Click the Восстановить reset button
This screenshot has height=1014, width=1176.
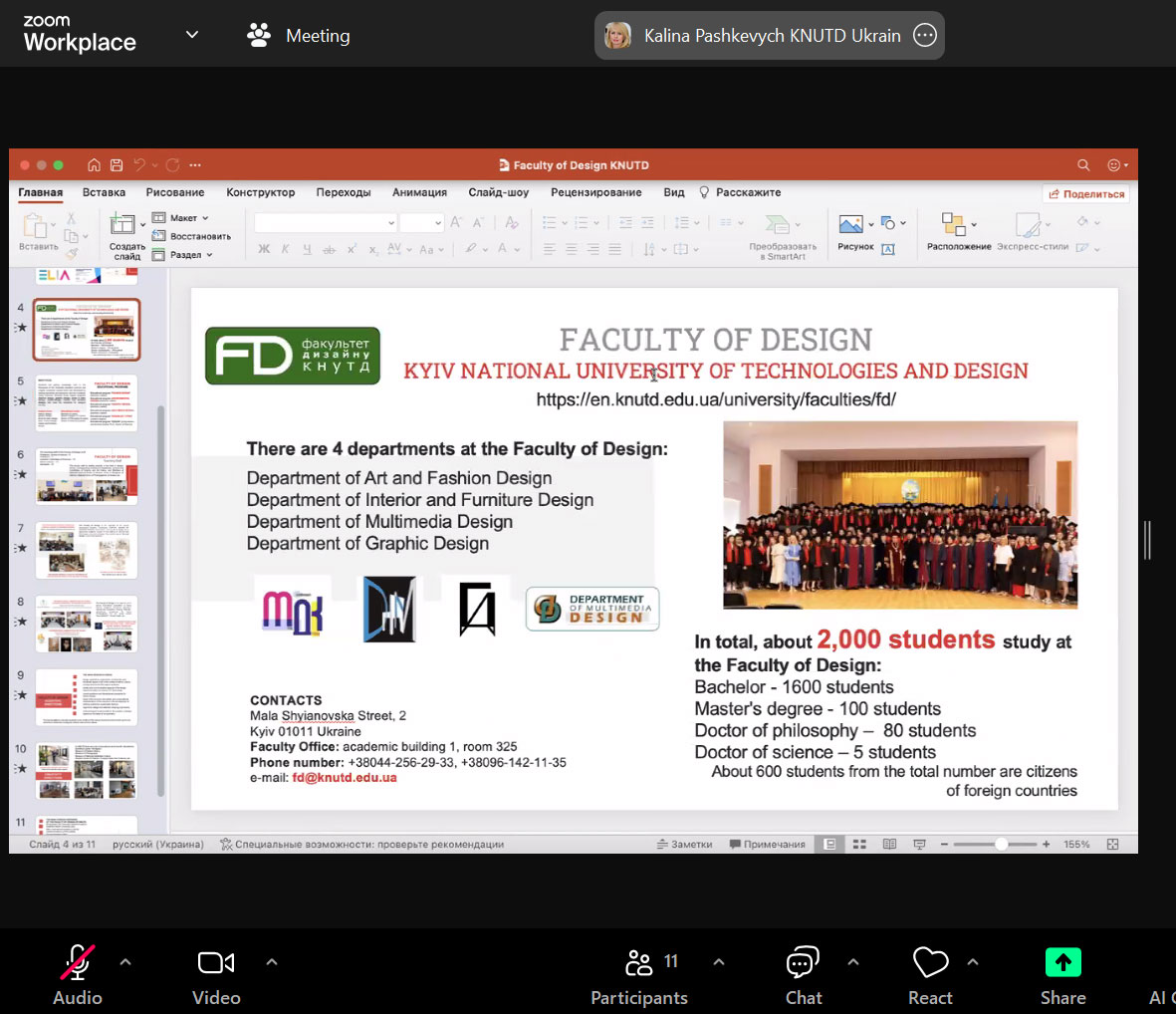click(191, 236)
